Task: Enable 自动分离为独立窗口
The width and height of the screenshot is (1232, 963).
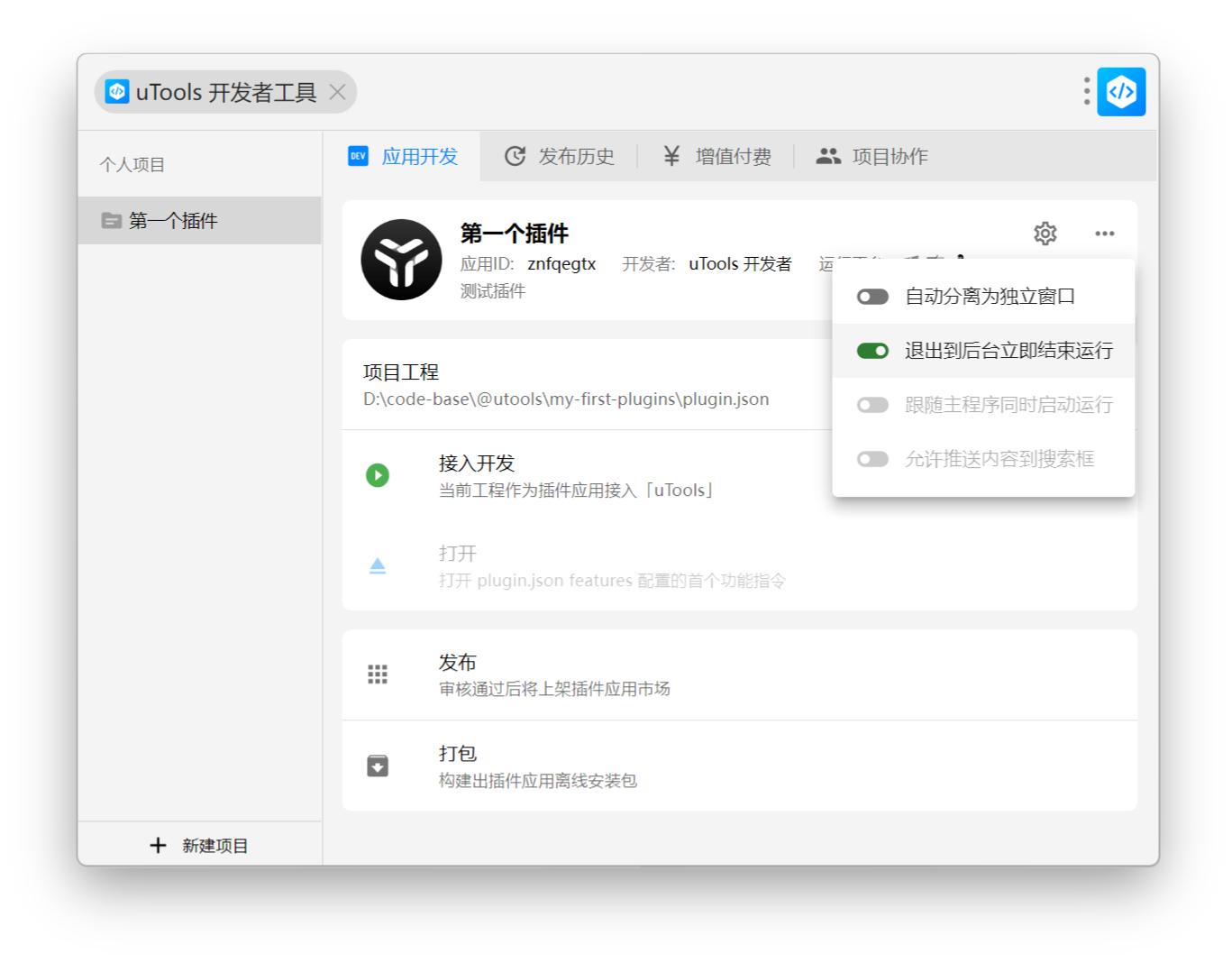Action: pos(872,296)
